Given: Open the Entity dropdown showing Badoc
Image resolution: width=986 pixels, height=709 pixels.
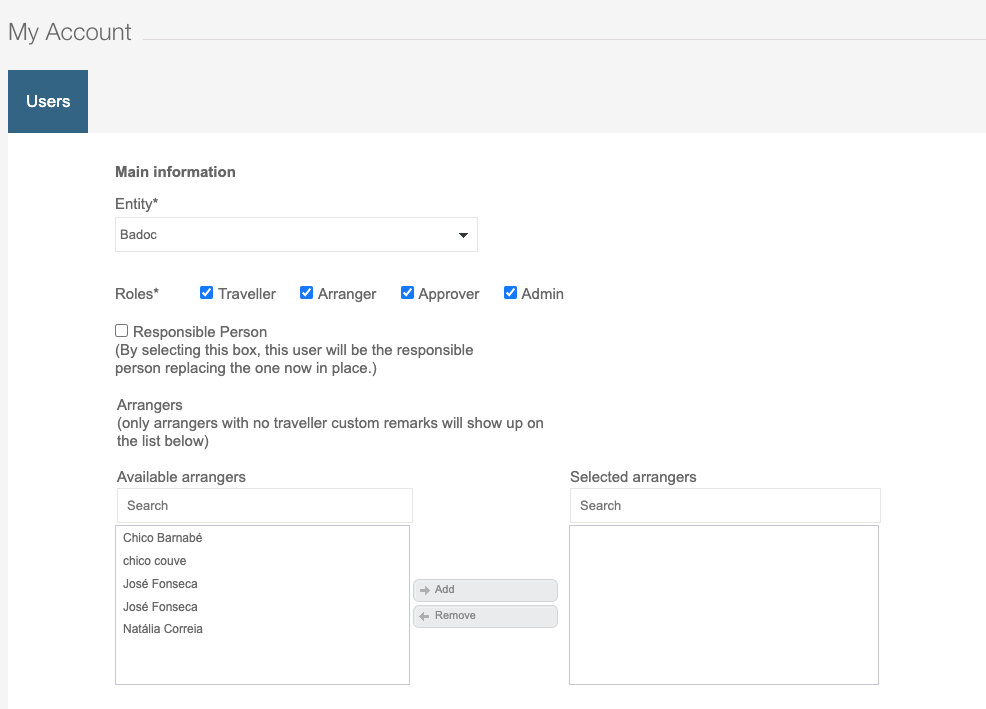Looking at the screenshot, I should click(x=285, y=235).
